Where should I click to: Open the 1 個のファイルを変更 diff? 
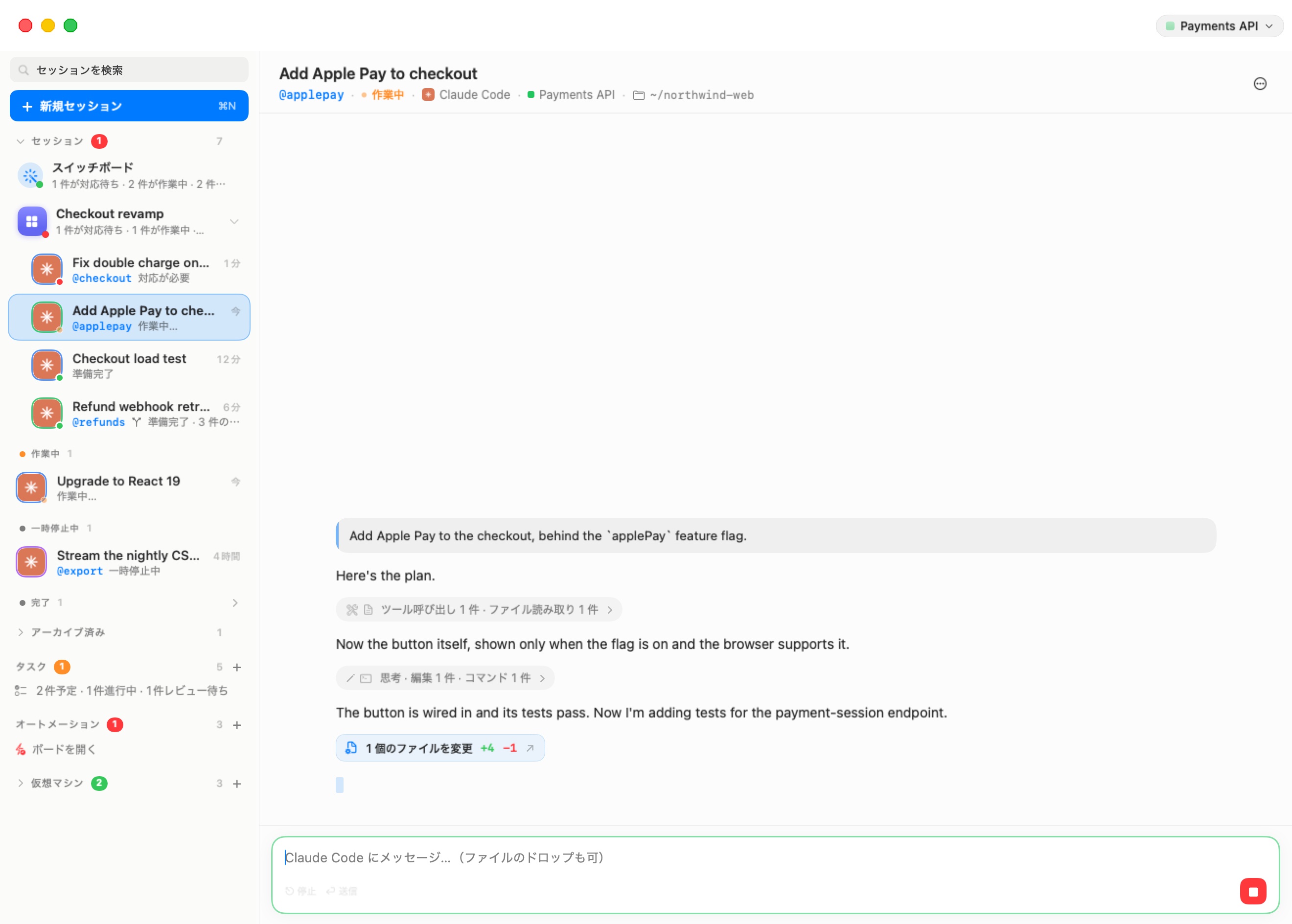(440, 748)
